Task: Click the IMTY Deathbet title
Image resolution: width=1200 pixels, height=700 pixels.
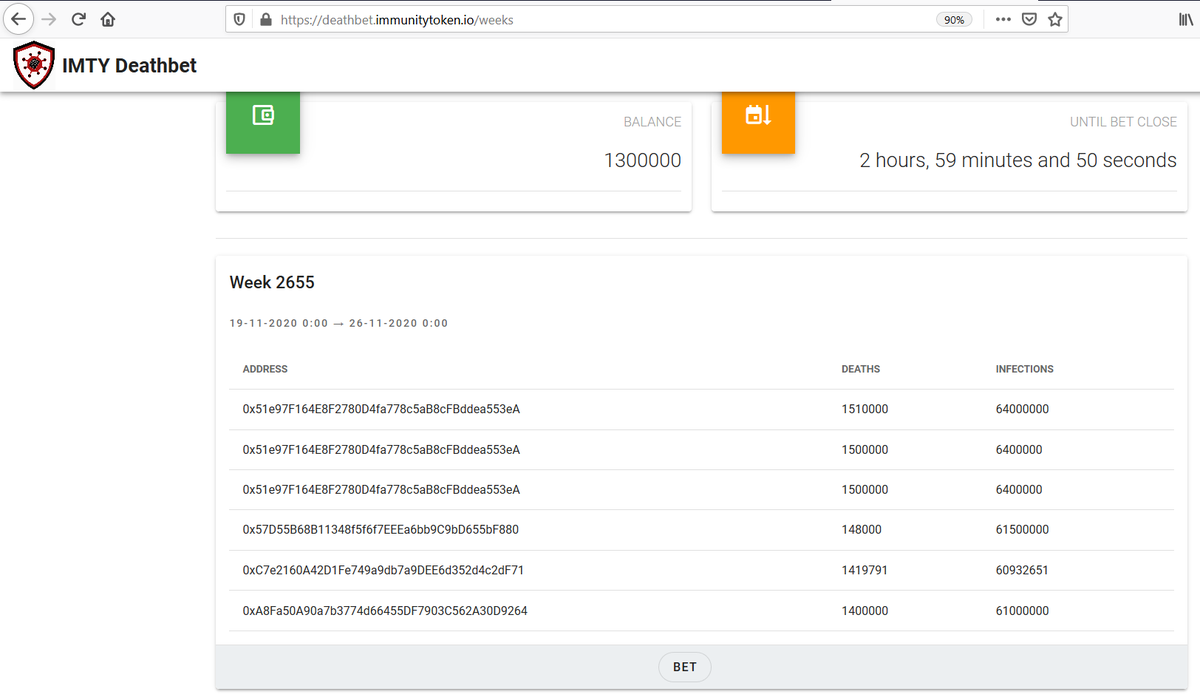Action: tap(129, 66)
